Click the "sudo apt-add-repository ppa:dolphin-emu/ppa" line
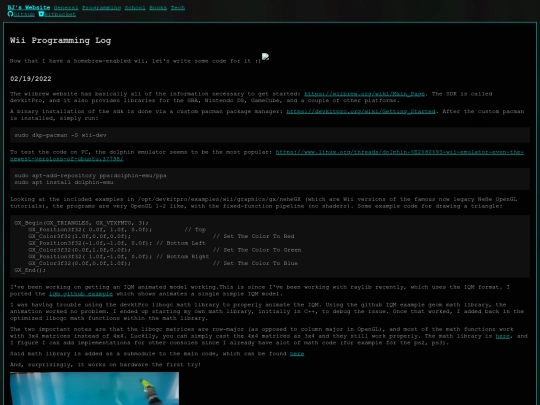This screenshot has width=540, height=405. (90, 175)
